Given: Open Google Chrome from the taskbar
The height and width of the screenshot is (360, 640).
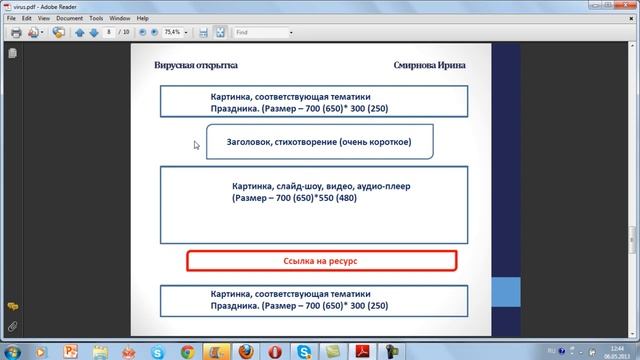Looking at the screenshot, I should pos(188,352).
